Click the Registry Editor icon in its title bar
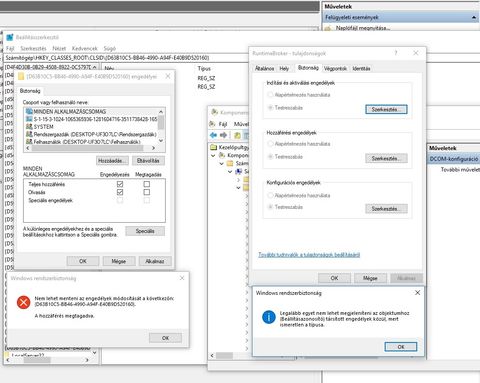 [x=10, y=37]
